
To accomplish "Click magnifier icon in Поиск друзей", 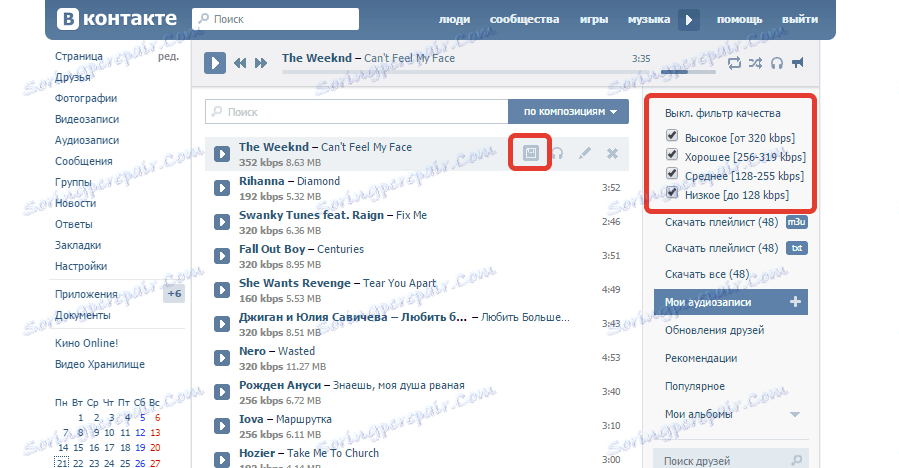I will 796,460.
